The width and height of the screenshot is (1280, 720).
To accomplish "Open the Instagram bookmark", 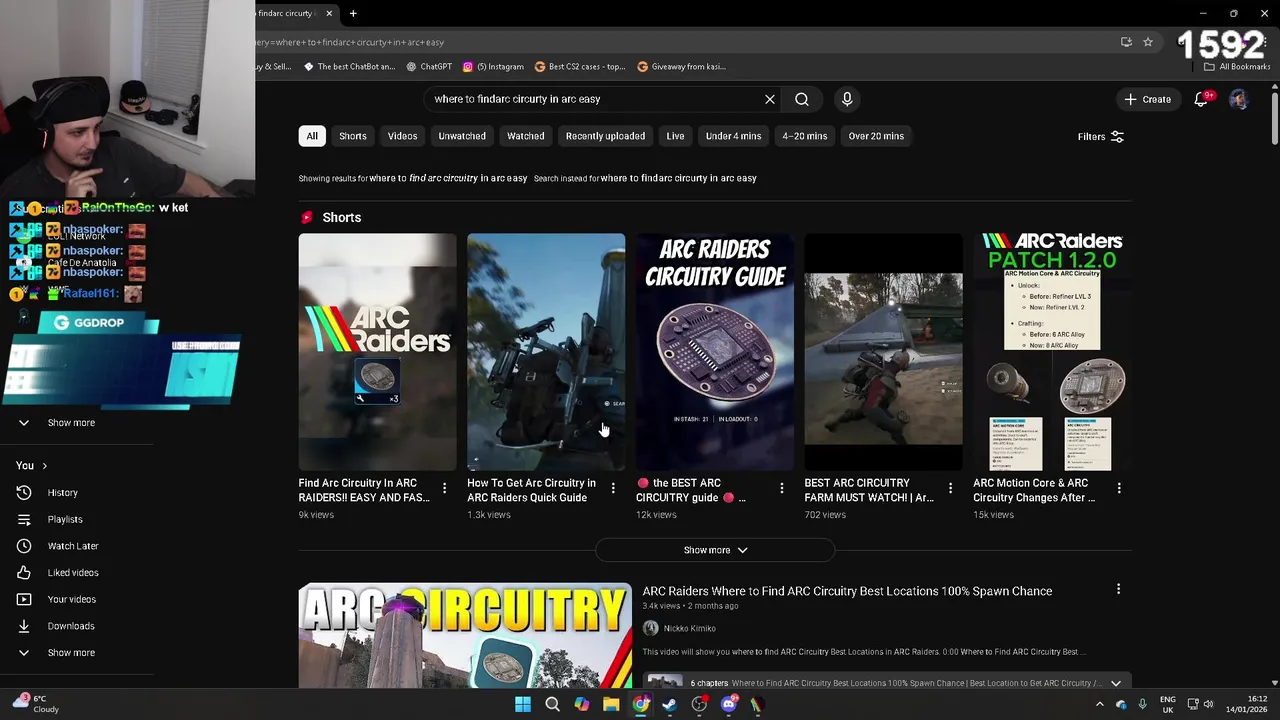I will click(493, 67).
